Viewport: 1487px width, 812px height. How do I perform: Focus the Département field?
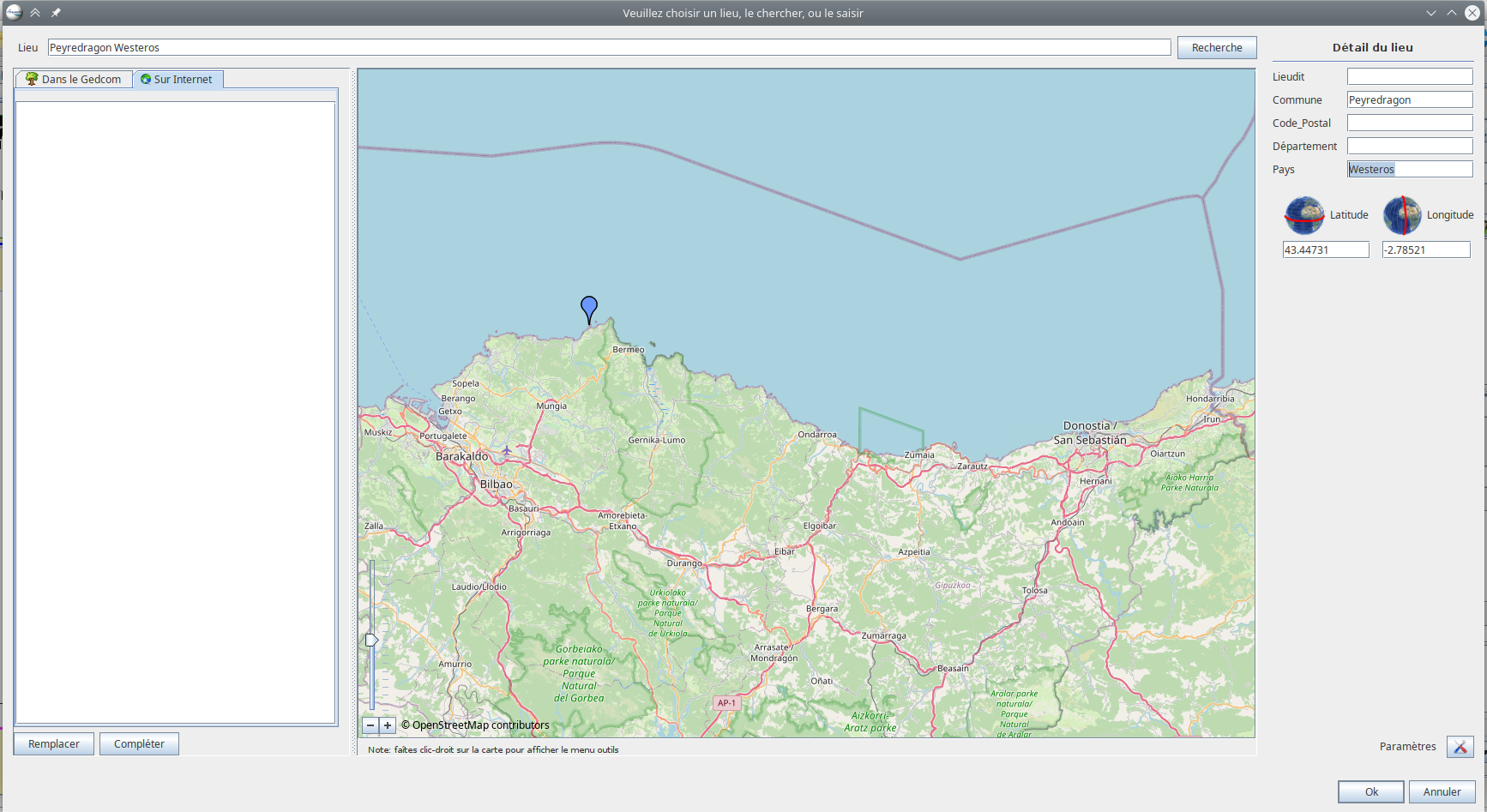(x=1410, y=146)
